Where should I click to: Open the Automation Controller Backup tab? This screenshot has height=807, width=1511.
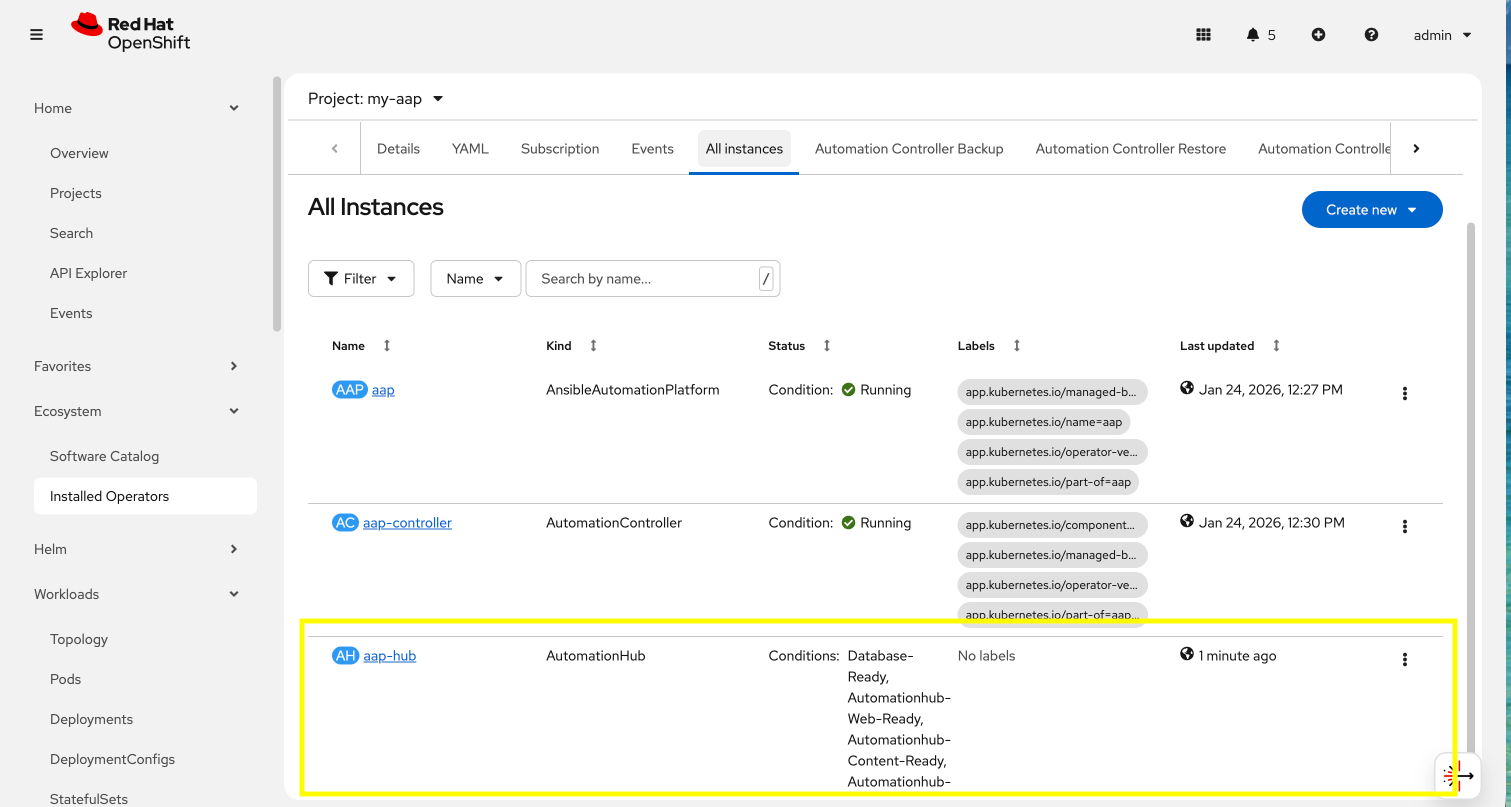pos(908,148)
